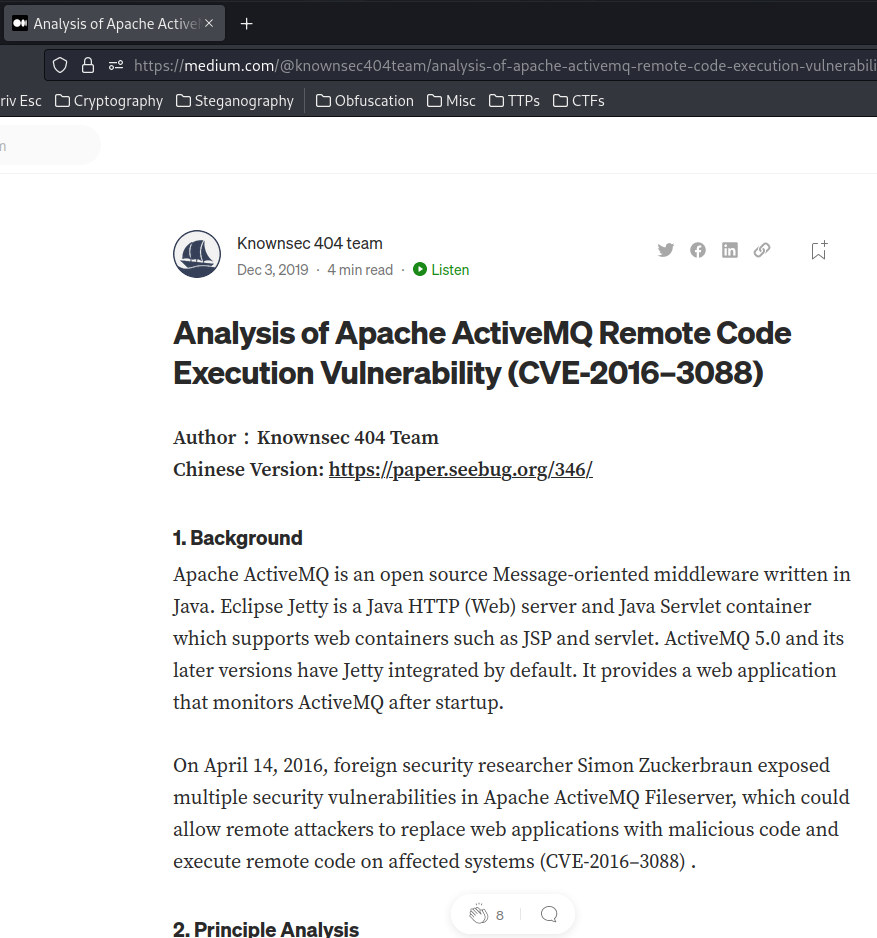Viewport: 877px width, 938px height.
Task: Open the Misc bookmarks folder
Action: click(x=452, y=100)
